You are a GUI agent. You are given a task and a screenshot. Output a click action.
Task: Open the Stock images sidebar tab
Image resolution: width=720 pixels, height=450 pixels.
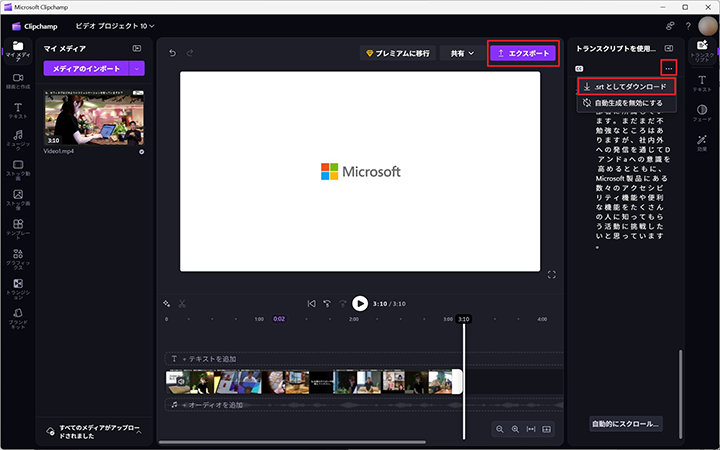point(18,200)
